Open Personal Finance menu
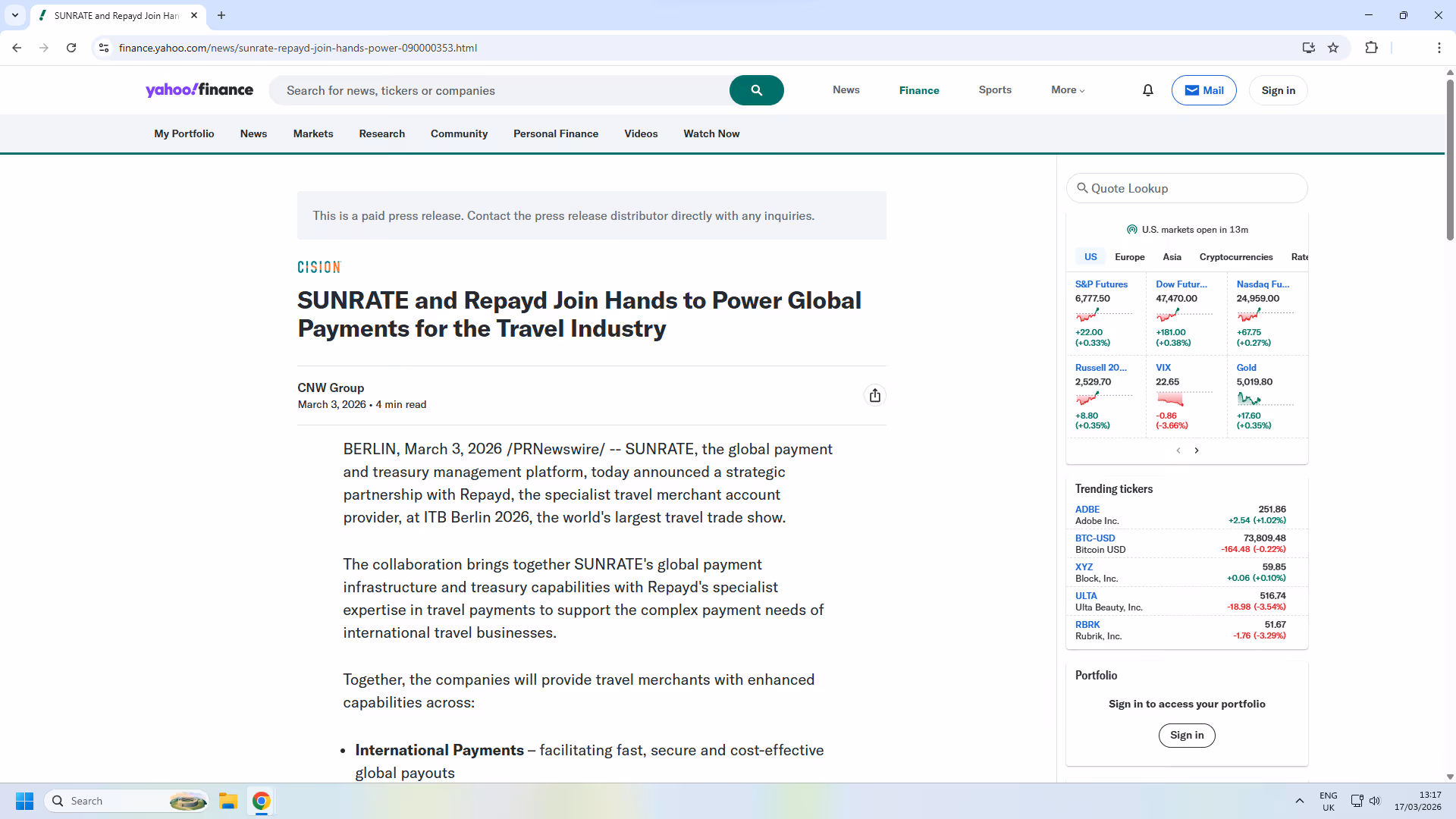Image resolution: width=1456 pixels, height=819 pixels. pos(556,133)
